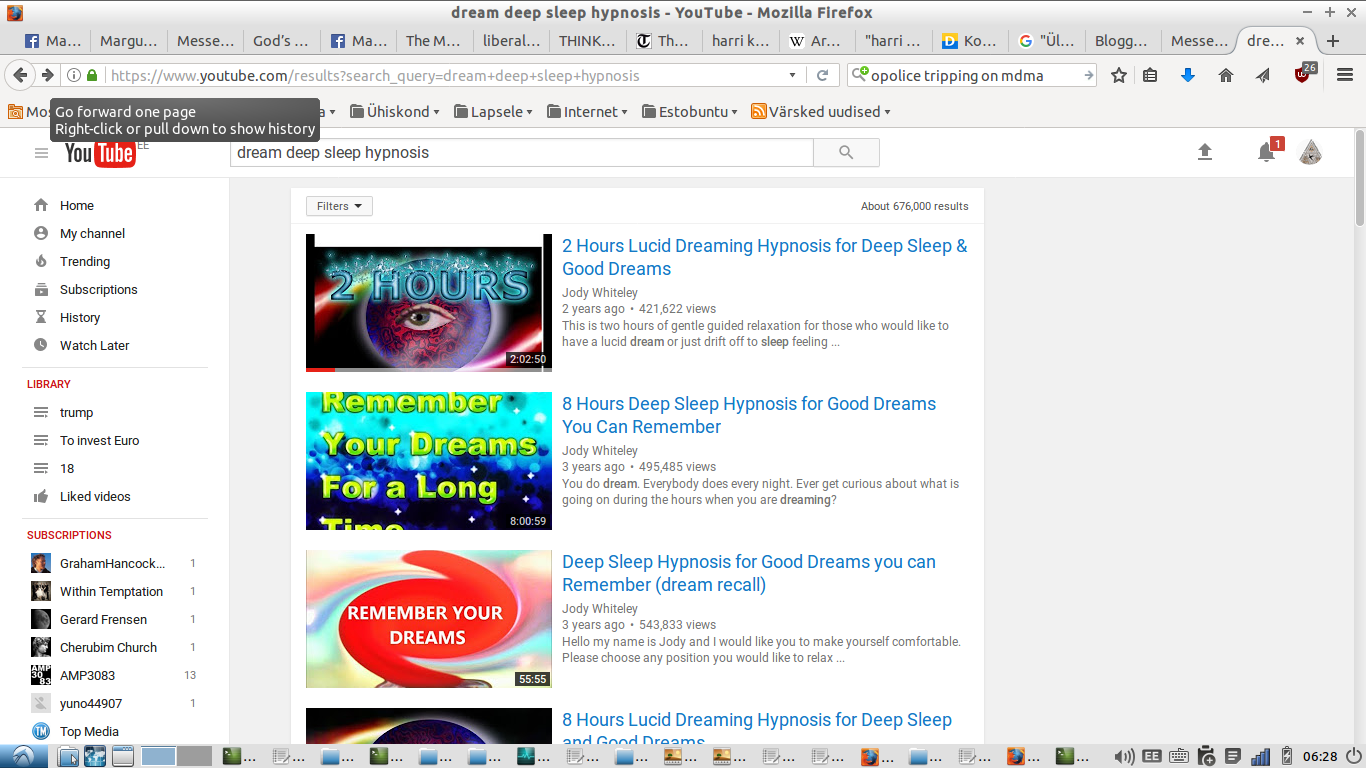Click the Remember Your Dreams red thumbnail
1366x768 pixels.
428,619
